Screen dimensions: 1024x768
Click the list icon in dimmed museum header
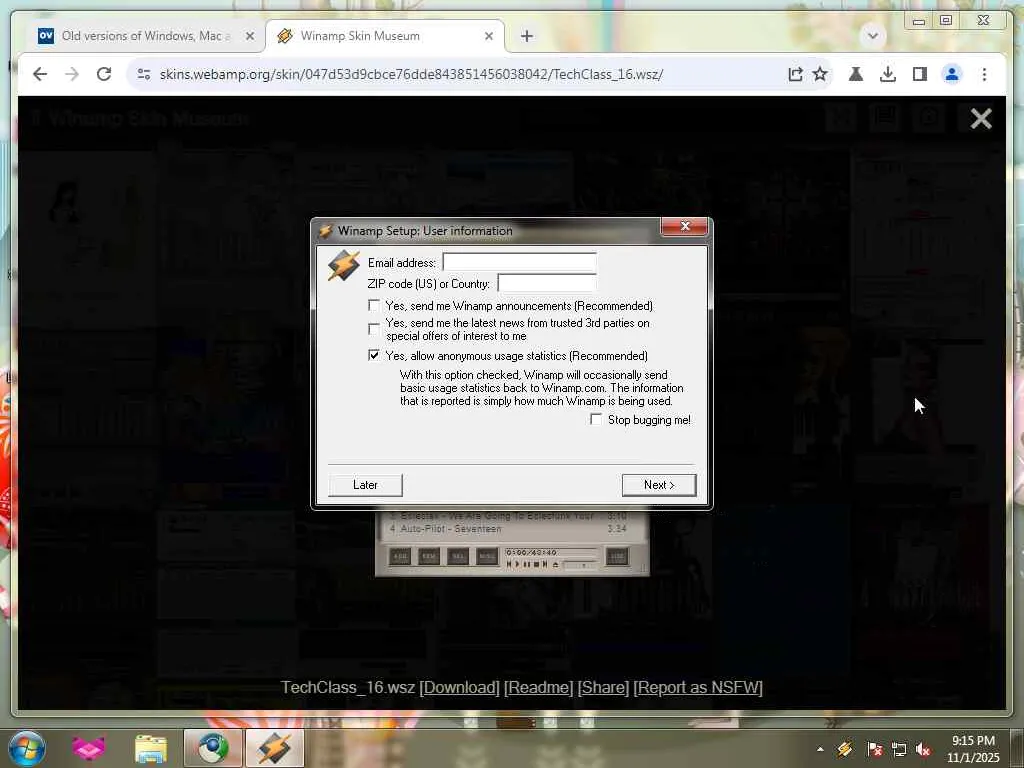coord(885,118)
